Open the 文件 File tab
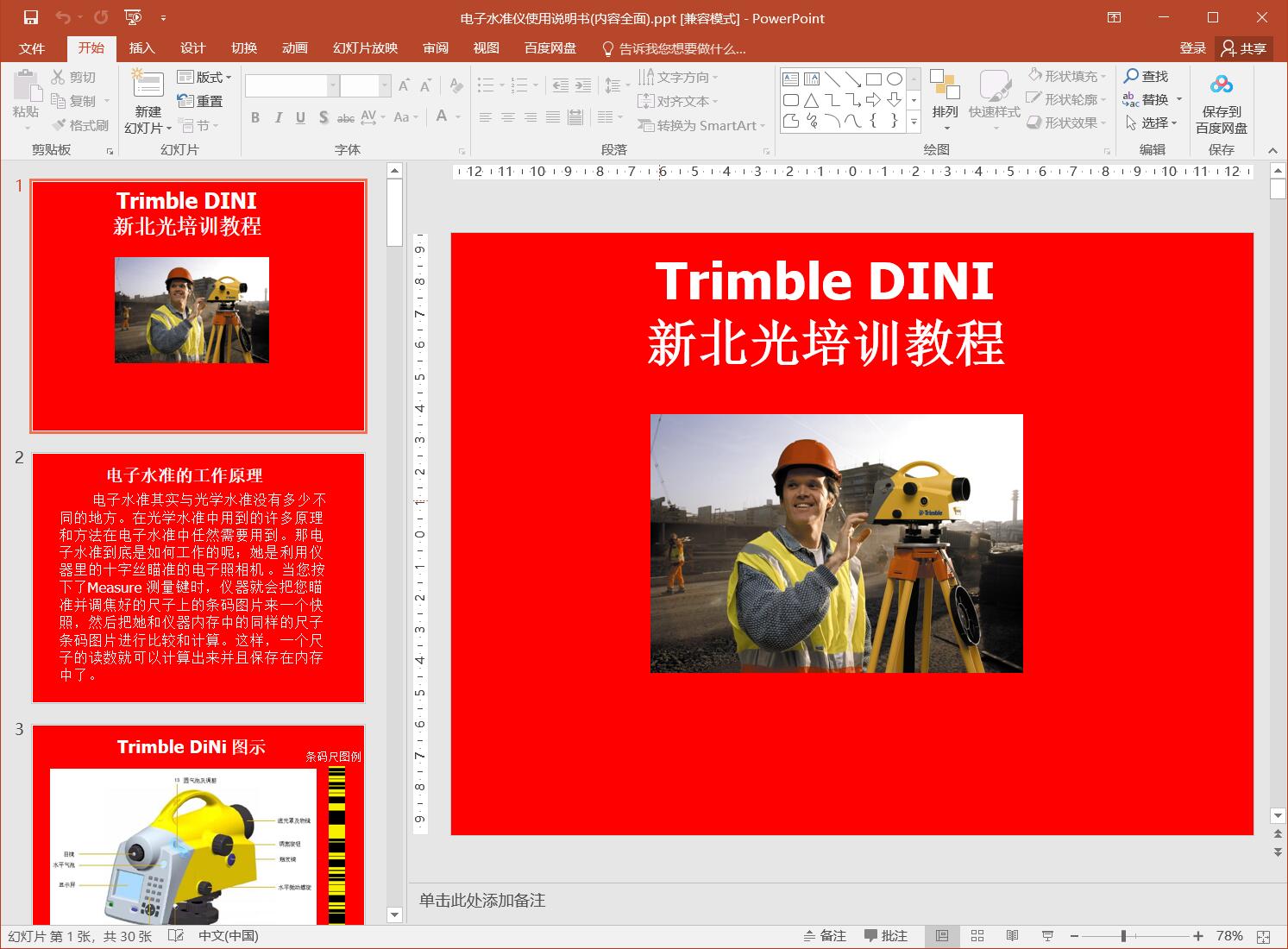Viewport: 1288px width, 949px height. [x=32, y=48]
